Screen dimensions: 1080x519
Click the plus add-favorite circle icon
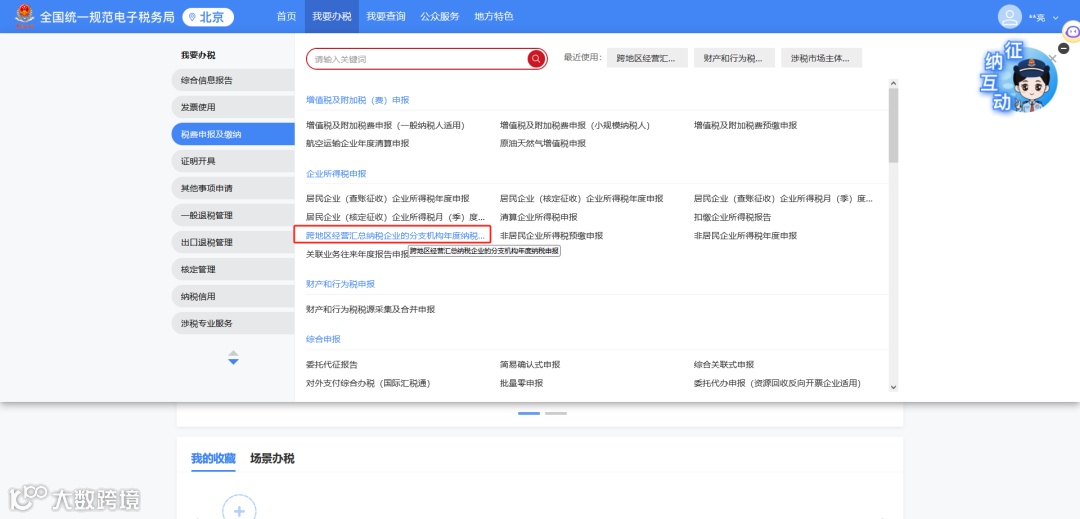(x=239, y=510)
